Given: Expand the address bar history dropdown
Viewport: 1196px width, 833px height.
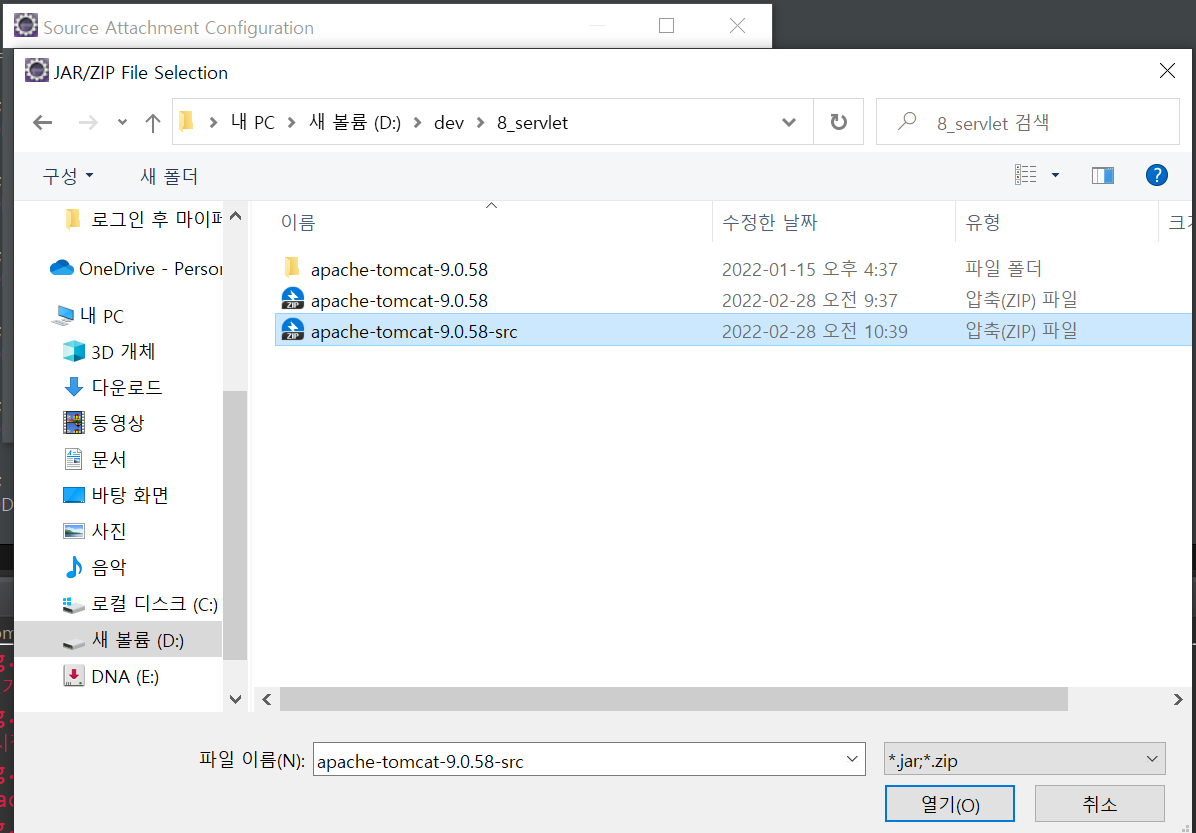Looking at the screenshot, I should [789, 122].
